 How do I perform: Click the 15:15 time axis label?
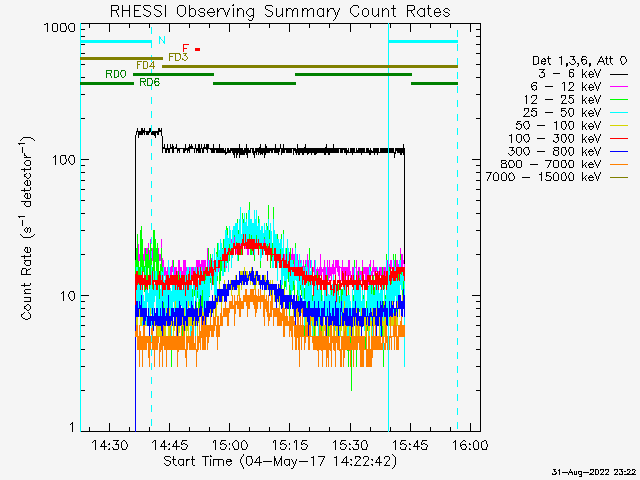click(x=290, y=445)
